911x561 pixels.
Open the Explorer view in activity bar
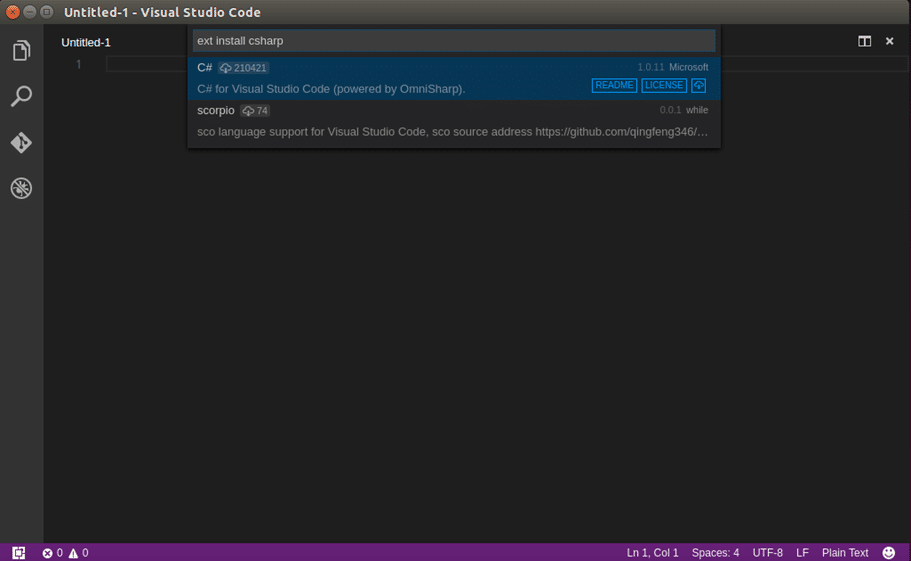click(x=21, y=51)
